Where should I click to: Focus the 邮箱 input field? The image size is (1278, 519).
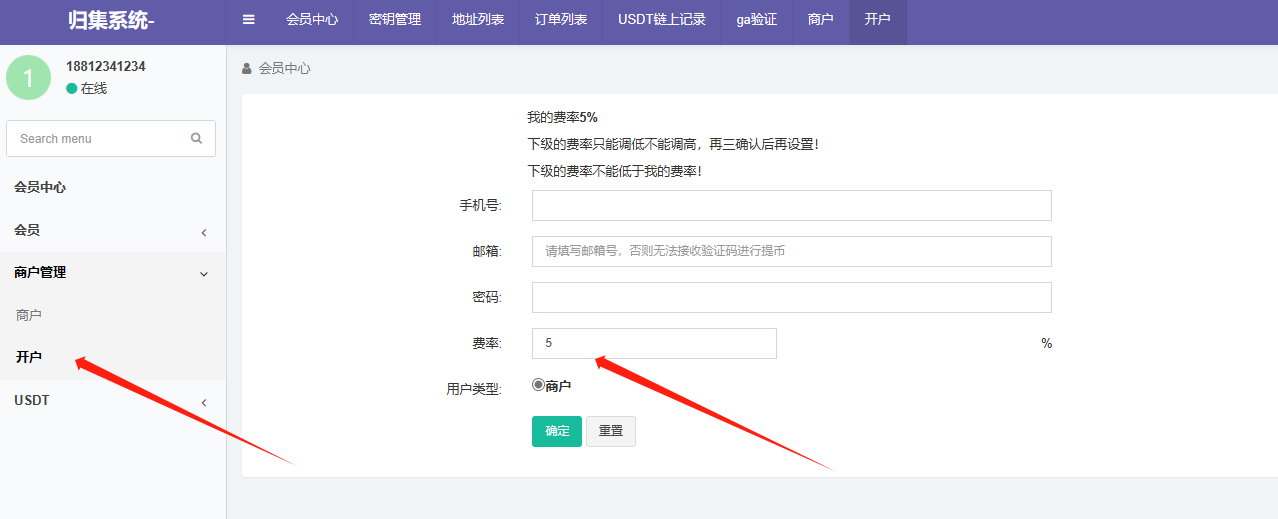792,251
